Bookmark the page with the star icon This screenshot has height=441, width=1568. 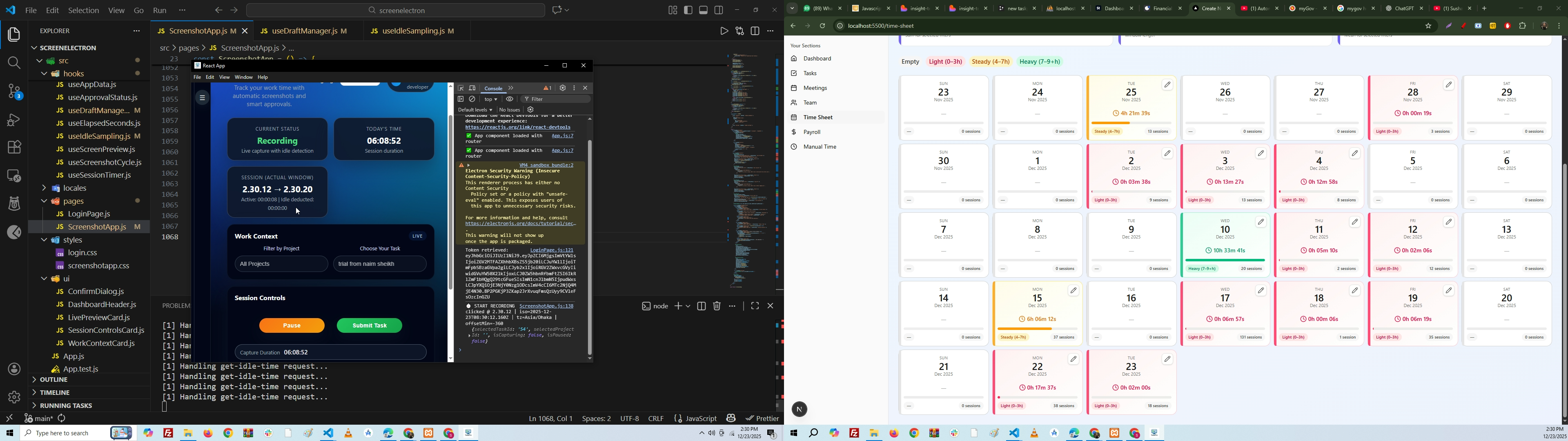pyautogui.click(x=1428, y=26)
